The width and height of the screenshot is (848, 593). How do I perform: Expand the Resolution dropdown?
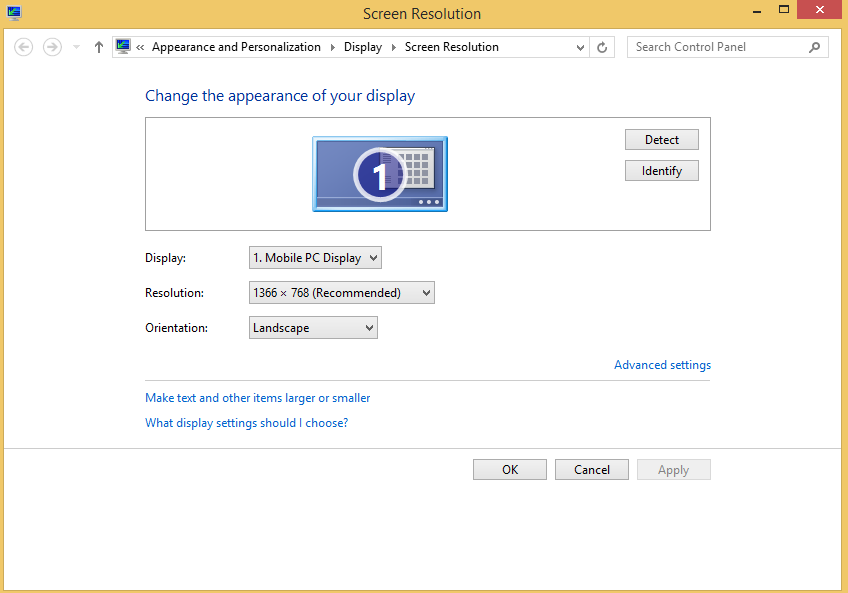click(x=341, y=293)
